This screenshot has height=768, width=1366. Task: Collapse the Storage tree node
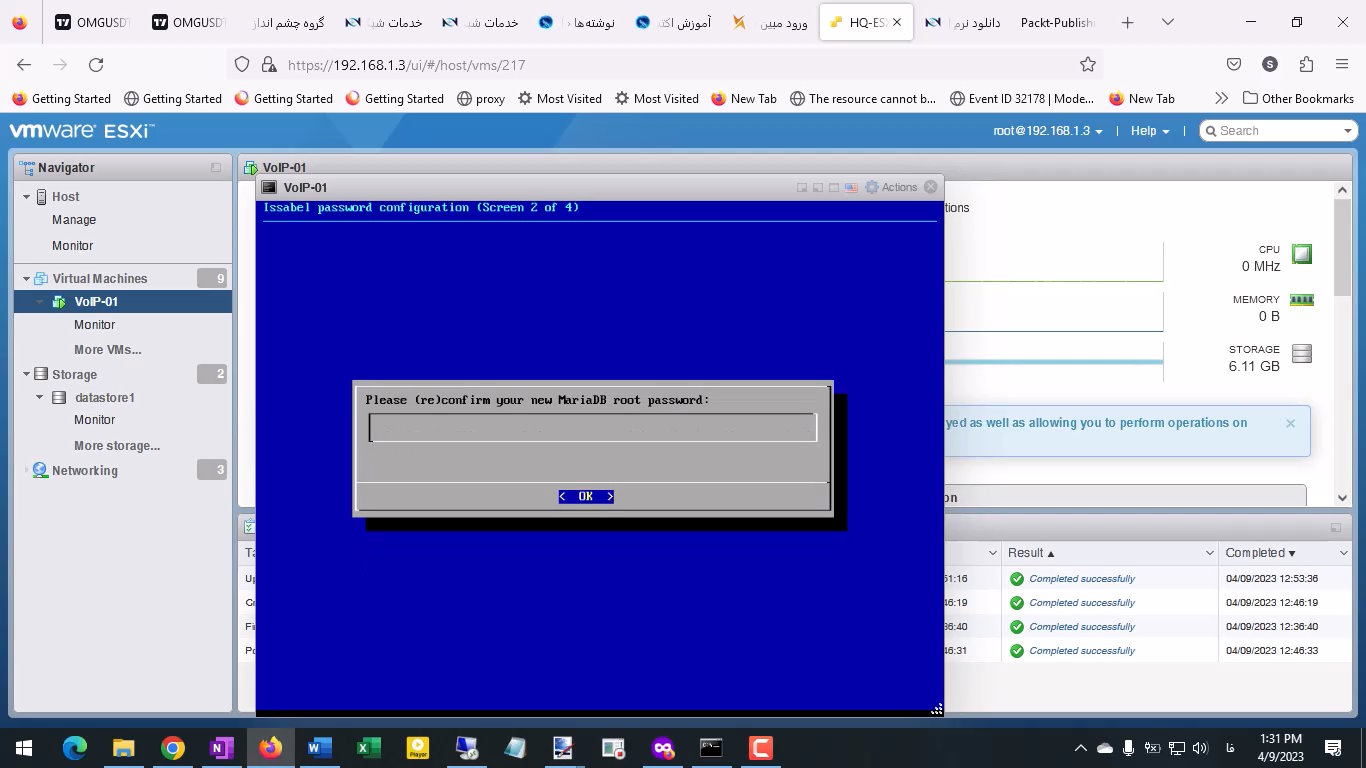(27, 375)
